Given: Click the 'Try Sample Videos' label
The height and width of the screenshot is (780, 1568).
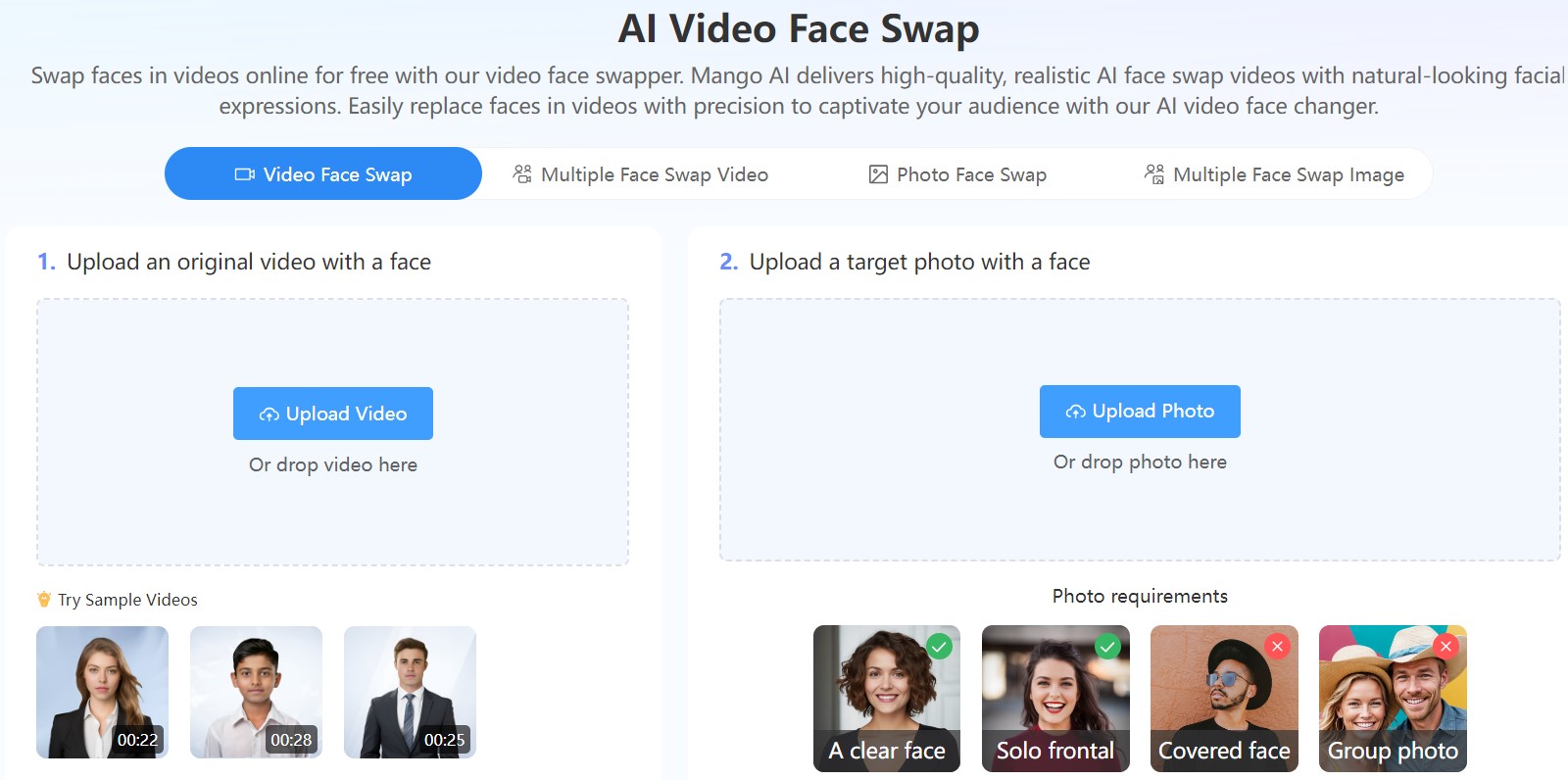Looking at the screenshot, I should 127,600.
